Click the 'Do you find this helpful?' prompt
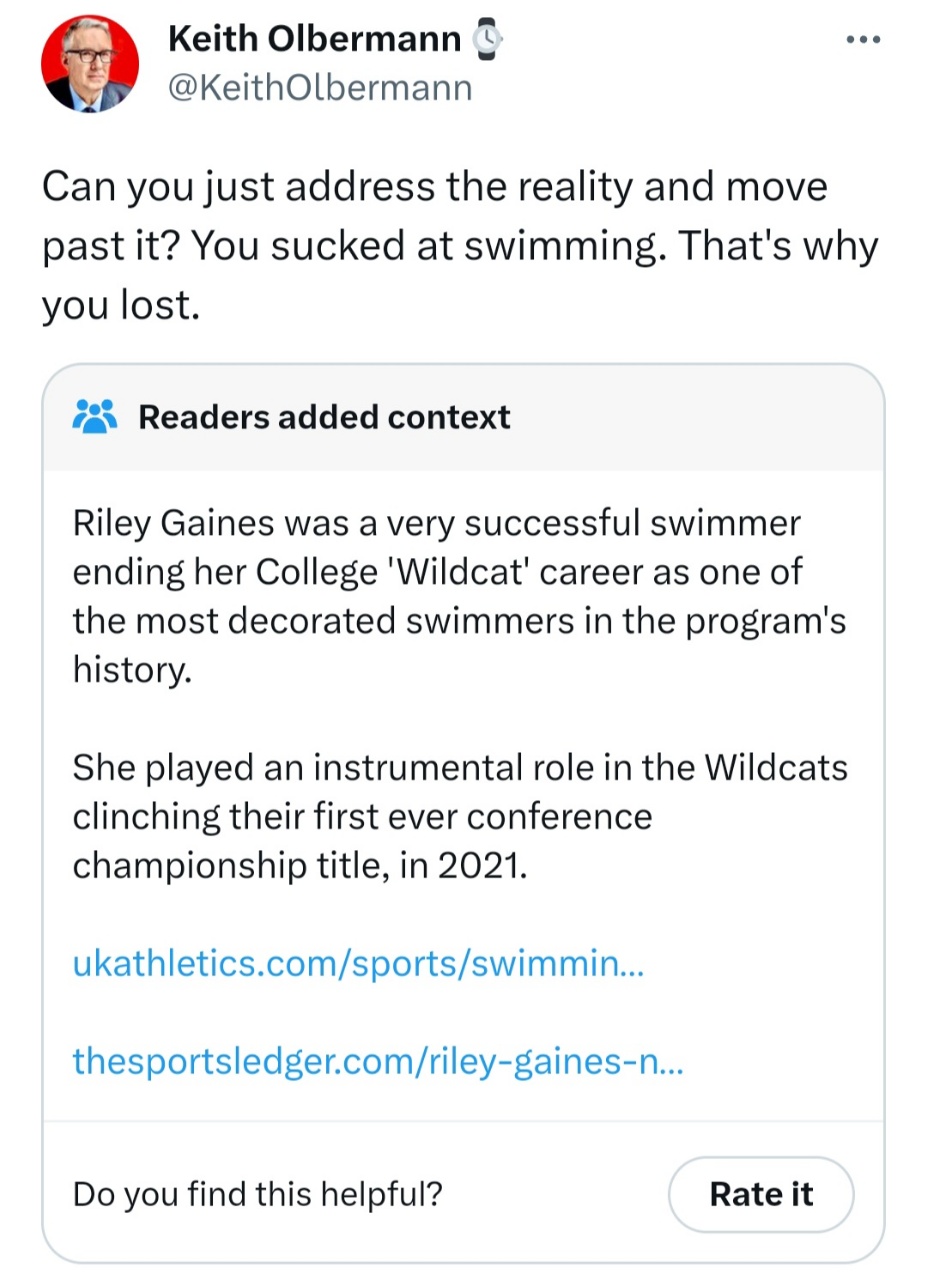 pos(258,1194)
